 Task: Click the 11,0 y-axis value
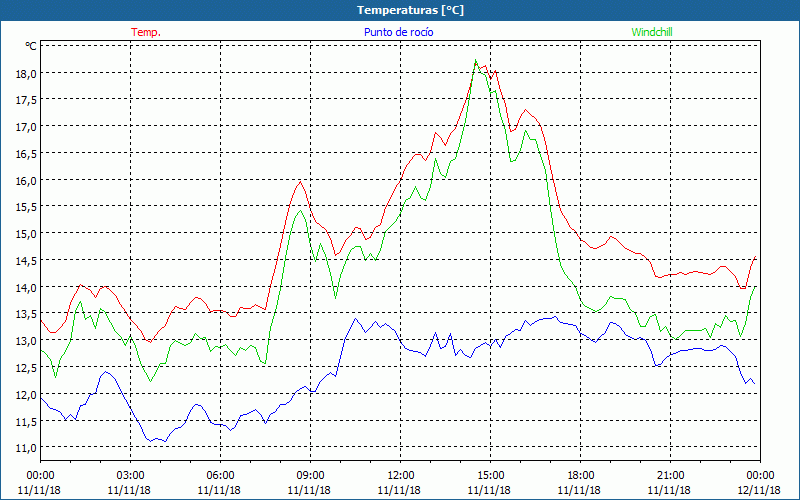tap(27, 448)
